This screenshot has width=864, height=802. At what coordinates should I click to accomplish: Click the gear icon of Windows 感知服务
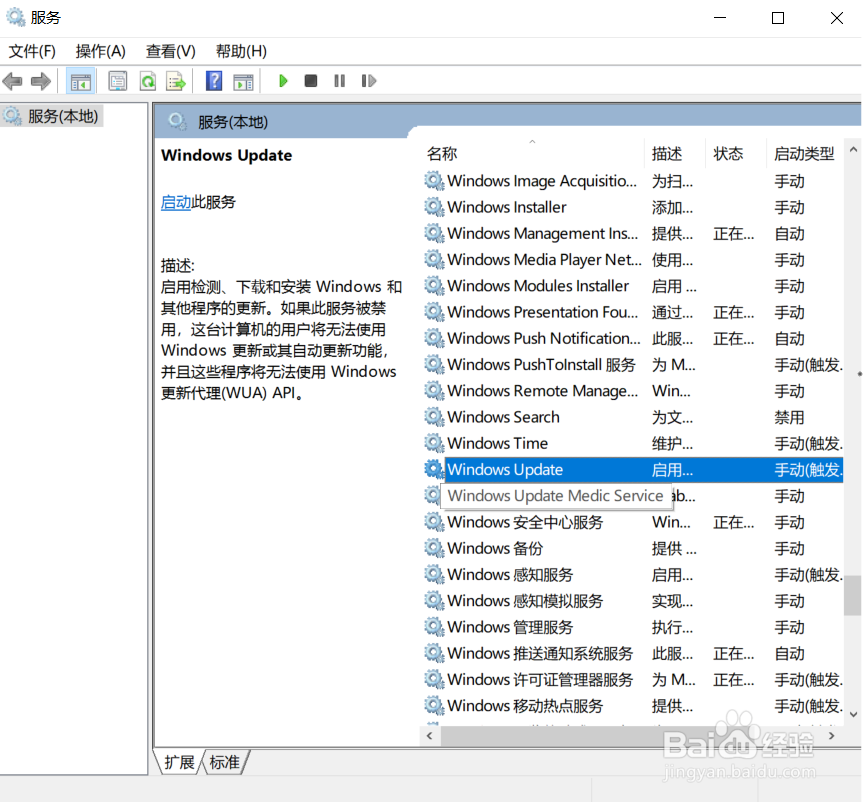click(434, 575)
